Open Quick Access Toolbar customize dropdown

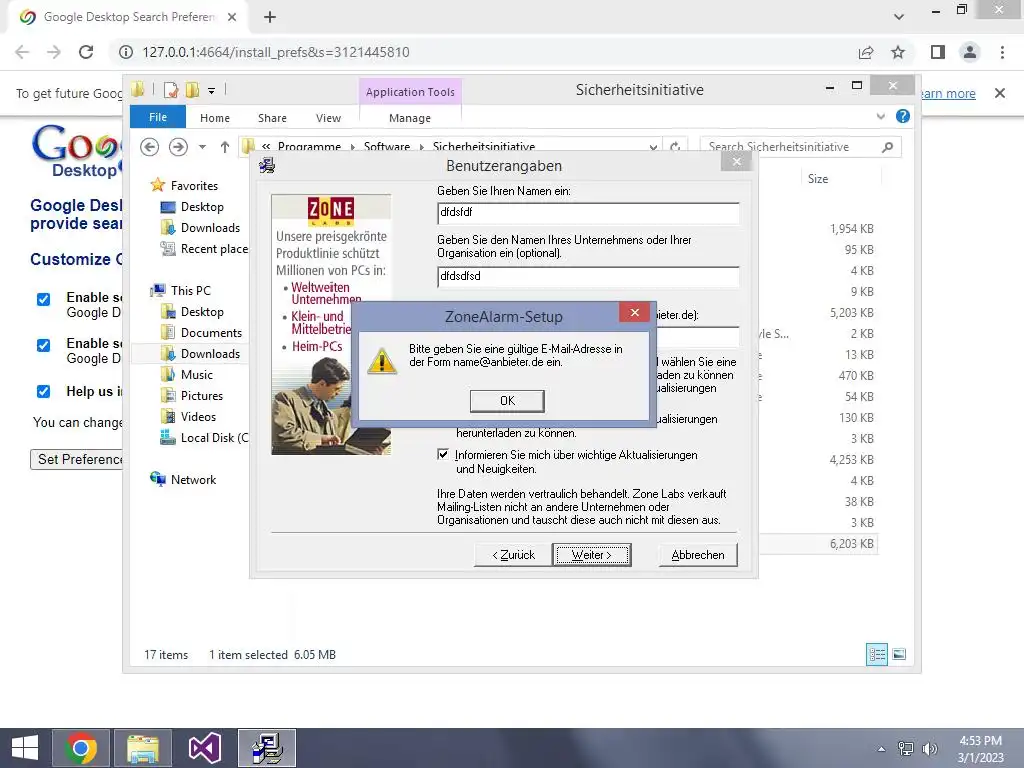point(212,91)
